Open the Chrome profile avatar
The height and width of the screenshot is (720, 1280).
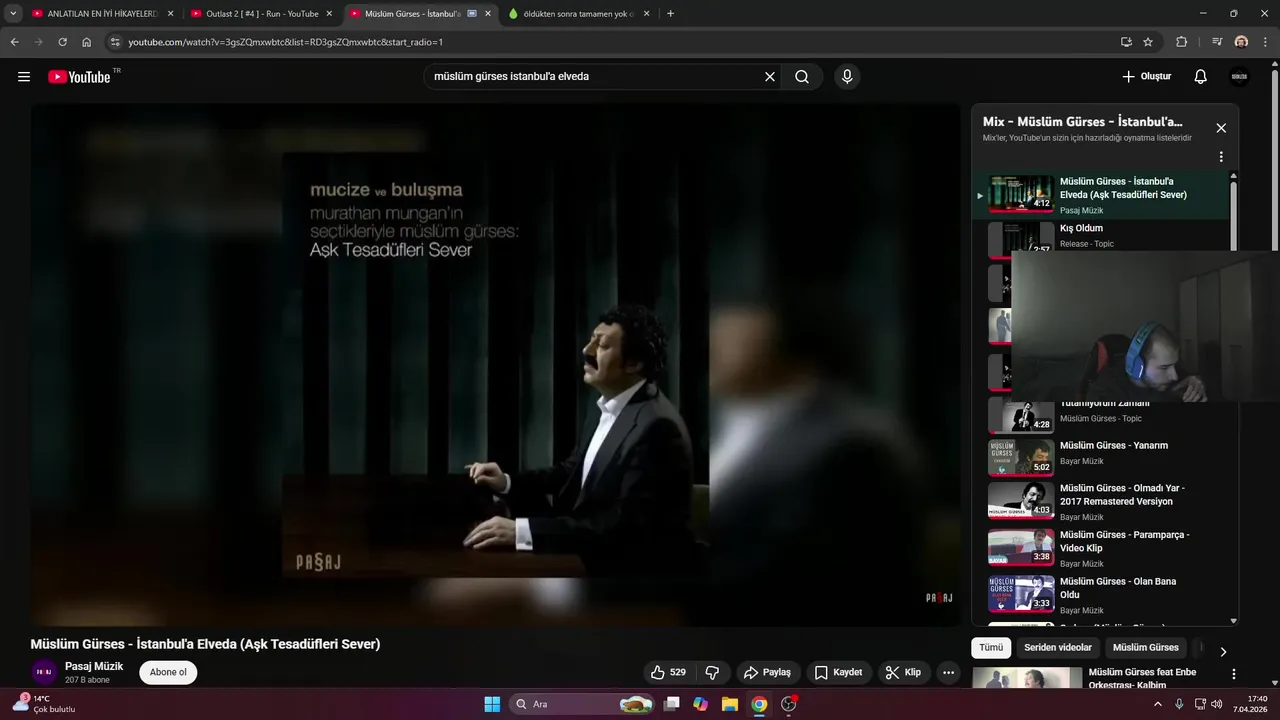click(x=1241, y=42)
